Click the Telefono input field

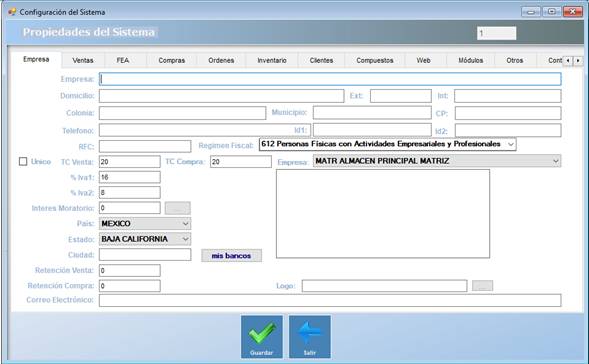205,130
